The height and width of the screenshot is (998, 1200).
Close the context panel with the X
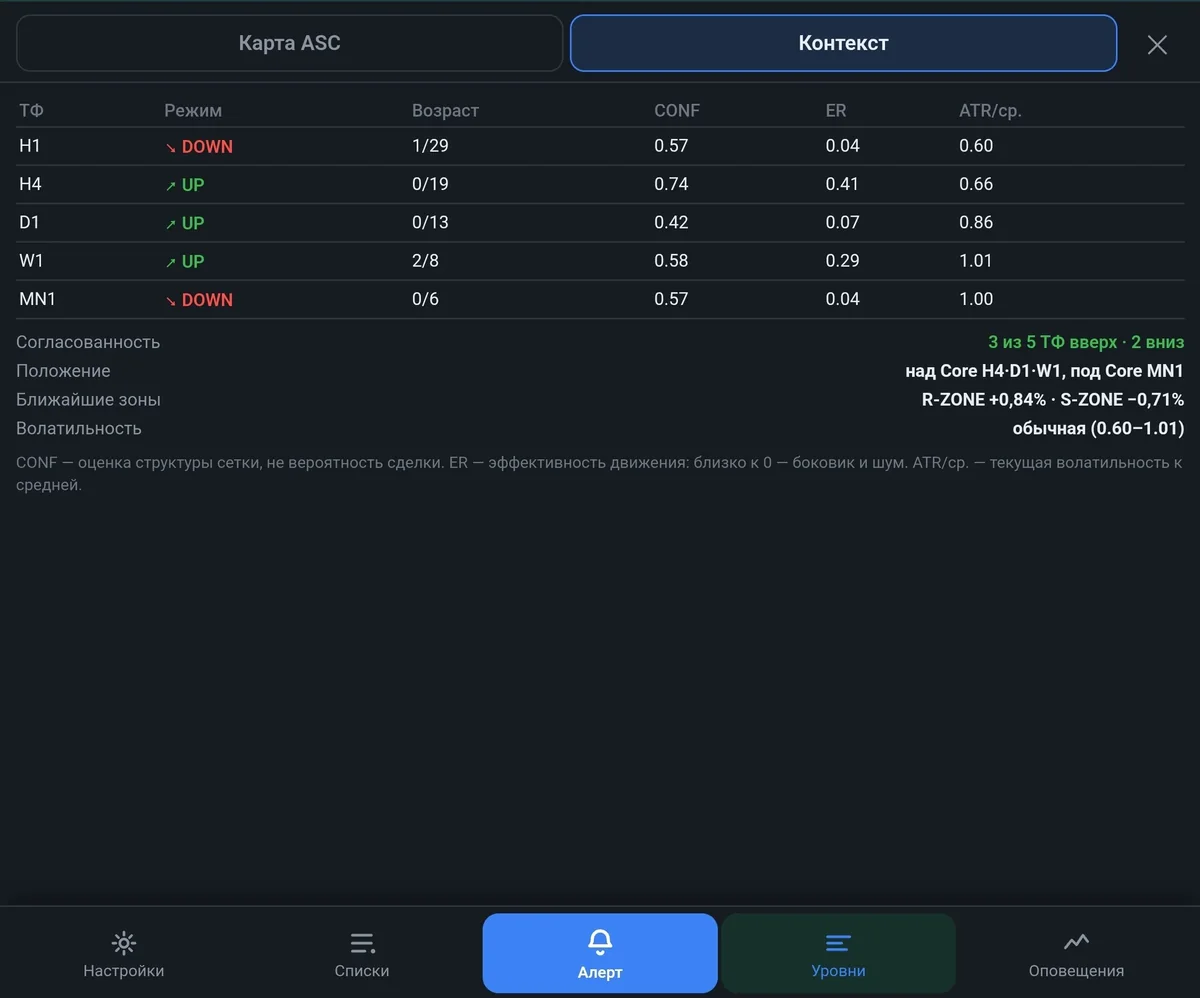pyautogui.click(x=1157, y=44)
